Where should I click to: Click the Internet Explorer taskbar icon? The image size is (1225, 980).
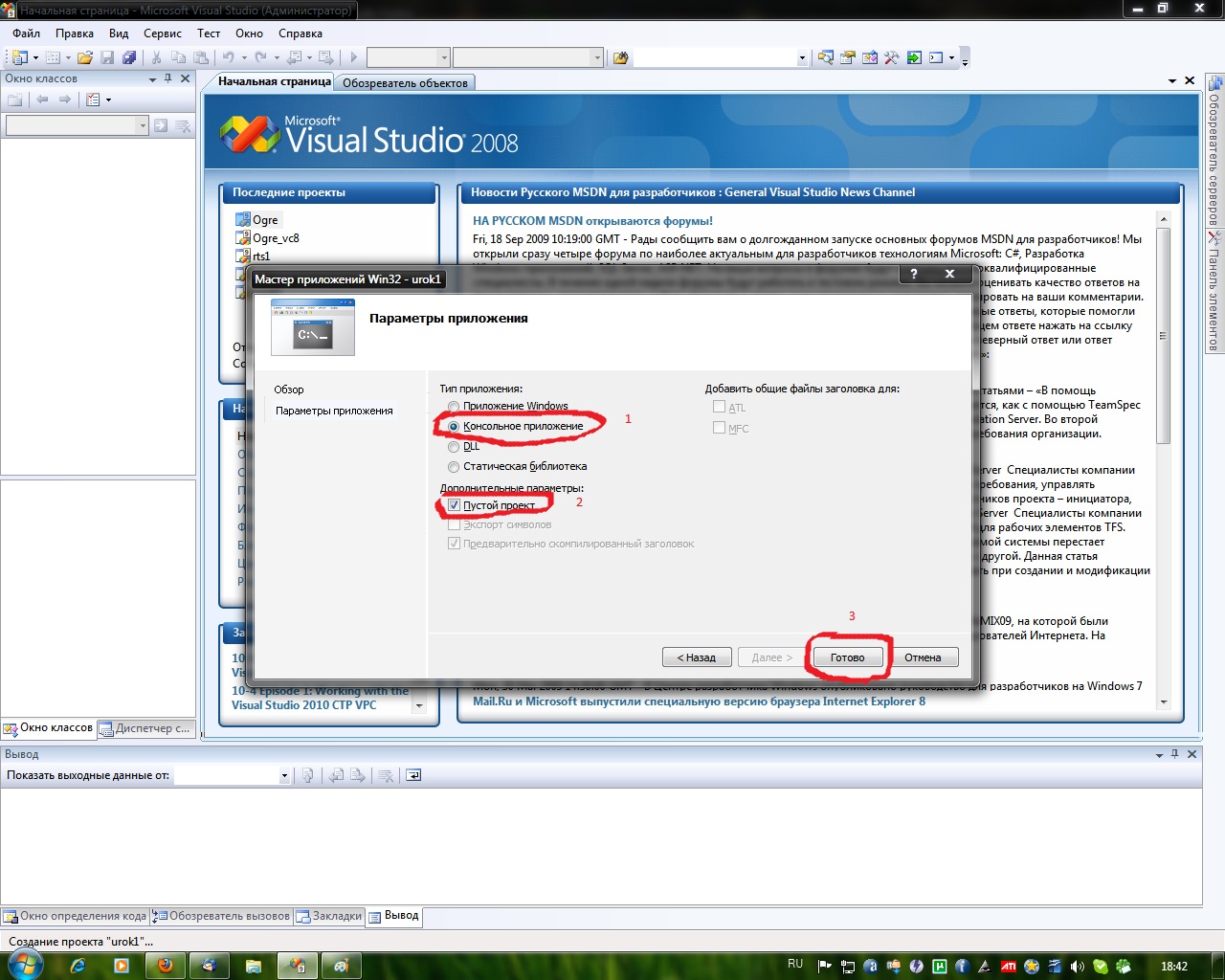[x=78, y=966]
